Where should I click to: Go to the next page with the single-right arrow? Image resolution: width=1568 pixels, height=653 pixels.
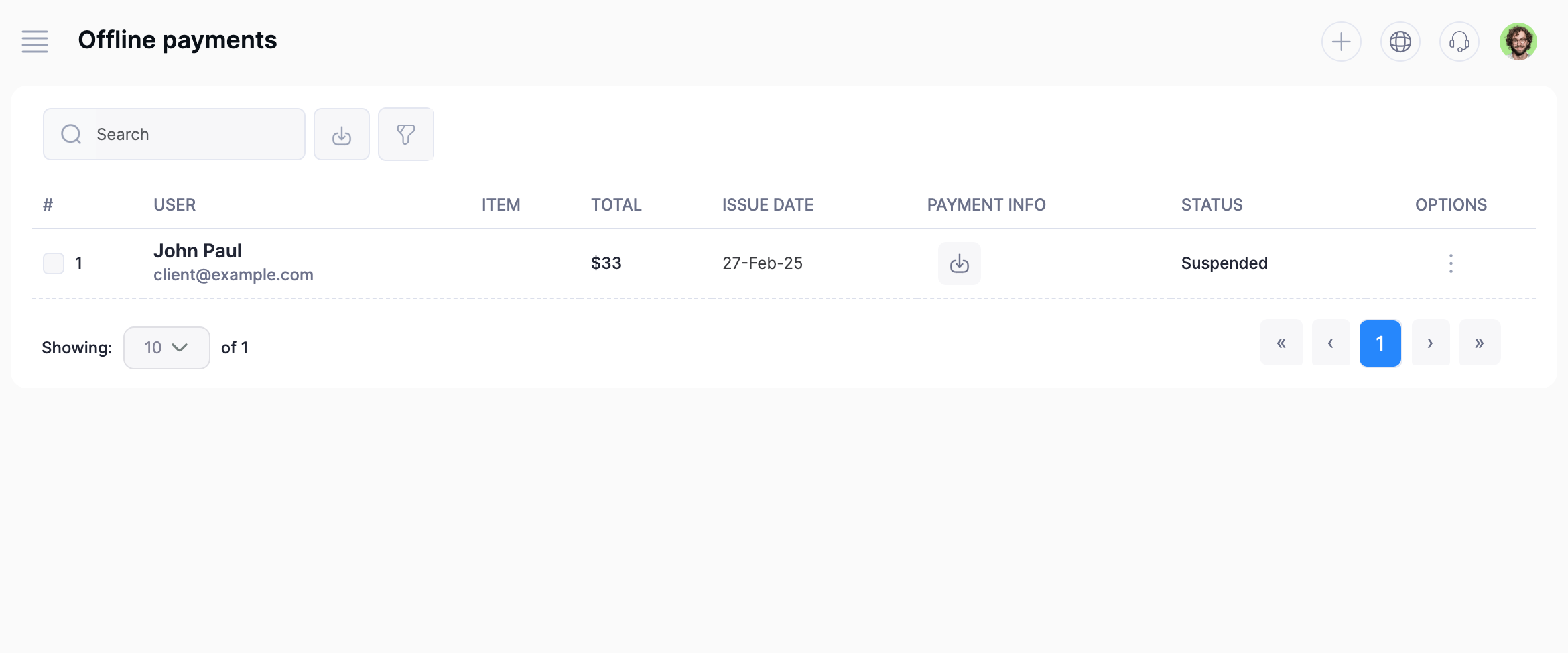click(x=1430, y=343)
